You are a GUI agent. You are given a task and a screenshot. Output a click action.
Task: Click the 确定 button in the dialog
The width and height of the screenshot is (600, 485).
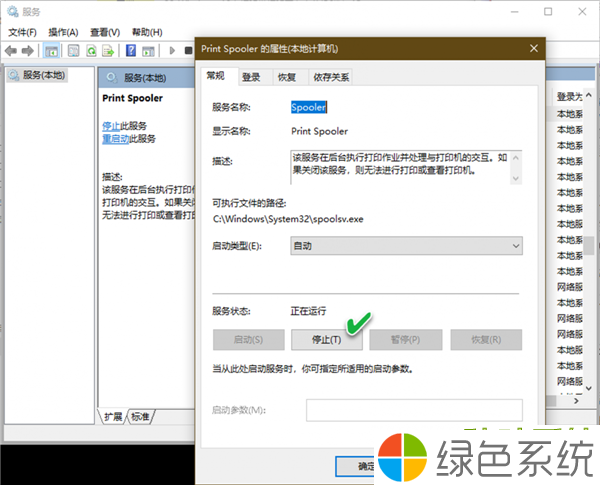[x=355, y=466]
